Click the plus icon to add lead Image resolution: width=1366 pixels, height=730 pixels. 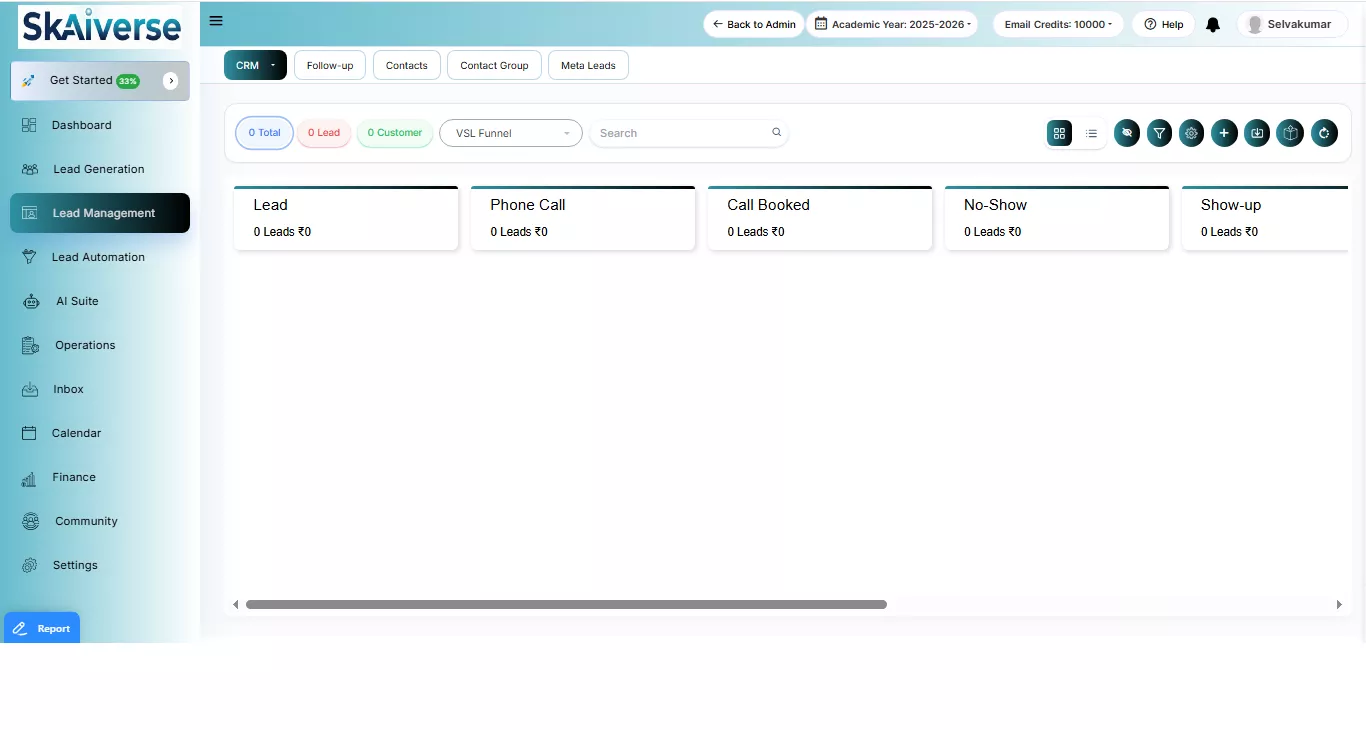click(1224, 133)
